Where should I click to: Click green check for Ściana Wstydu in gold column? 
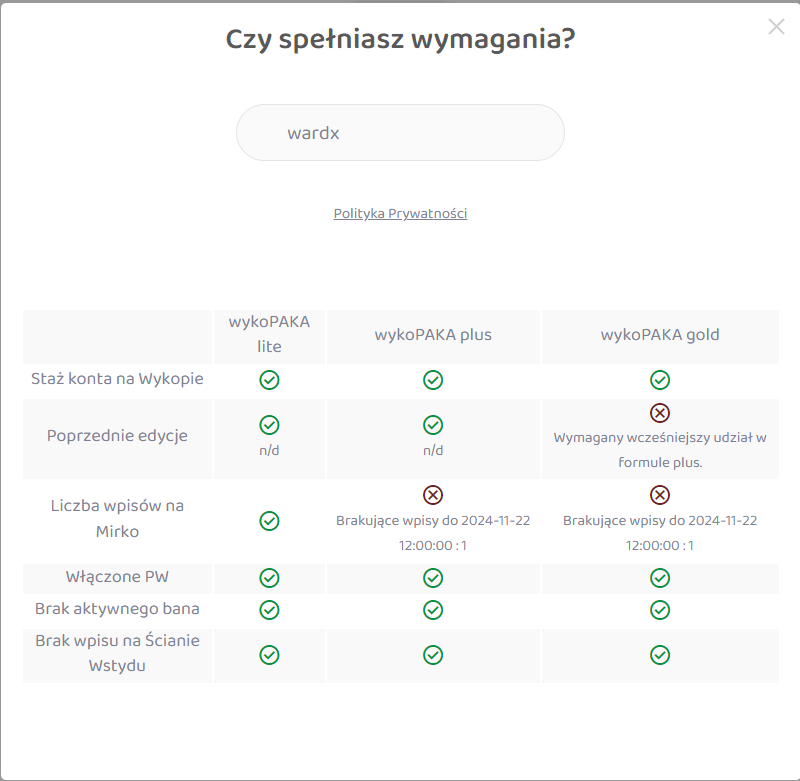(660, 655)
